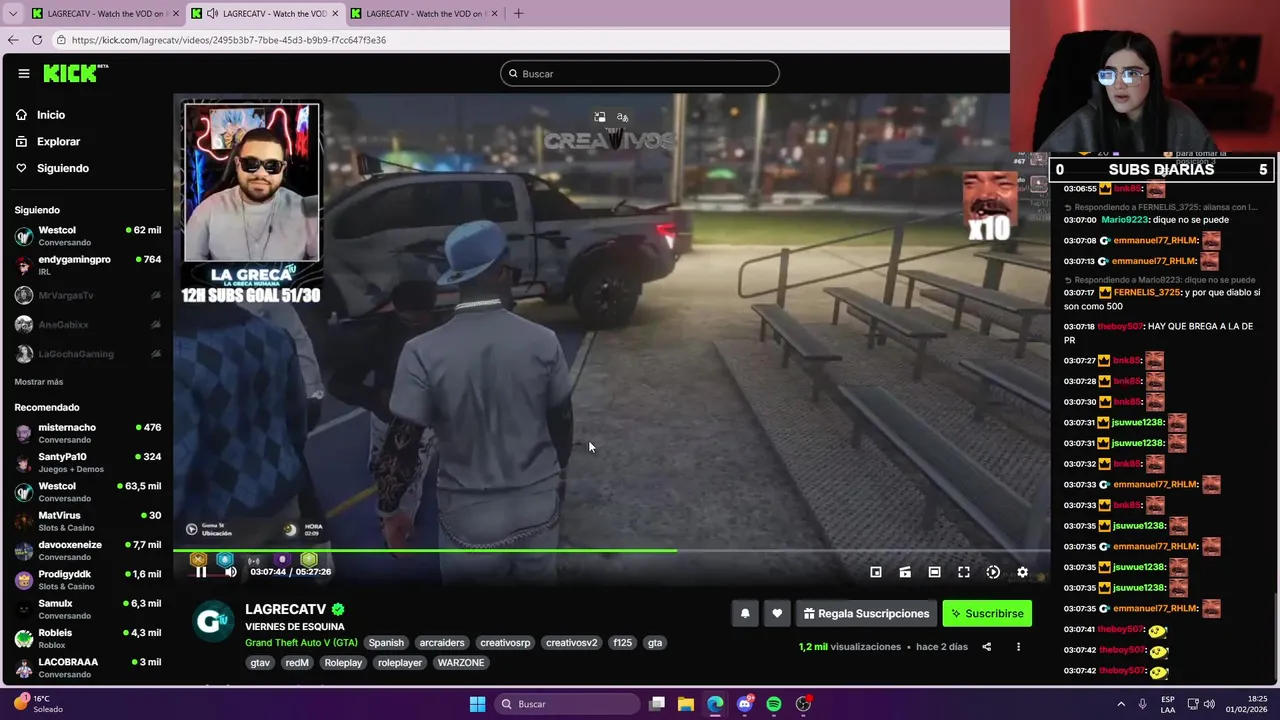The image size is (1280, 720).
Task: Select the creativosv2 tag
Action: [571, 643]
